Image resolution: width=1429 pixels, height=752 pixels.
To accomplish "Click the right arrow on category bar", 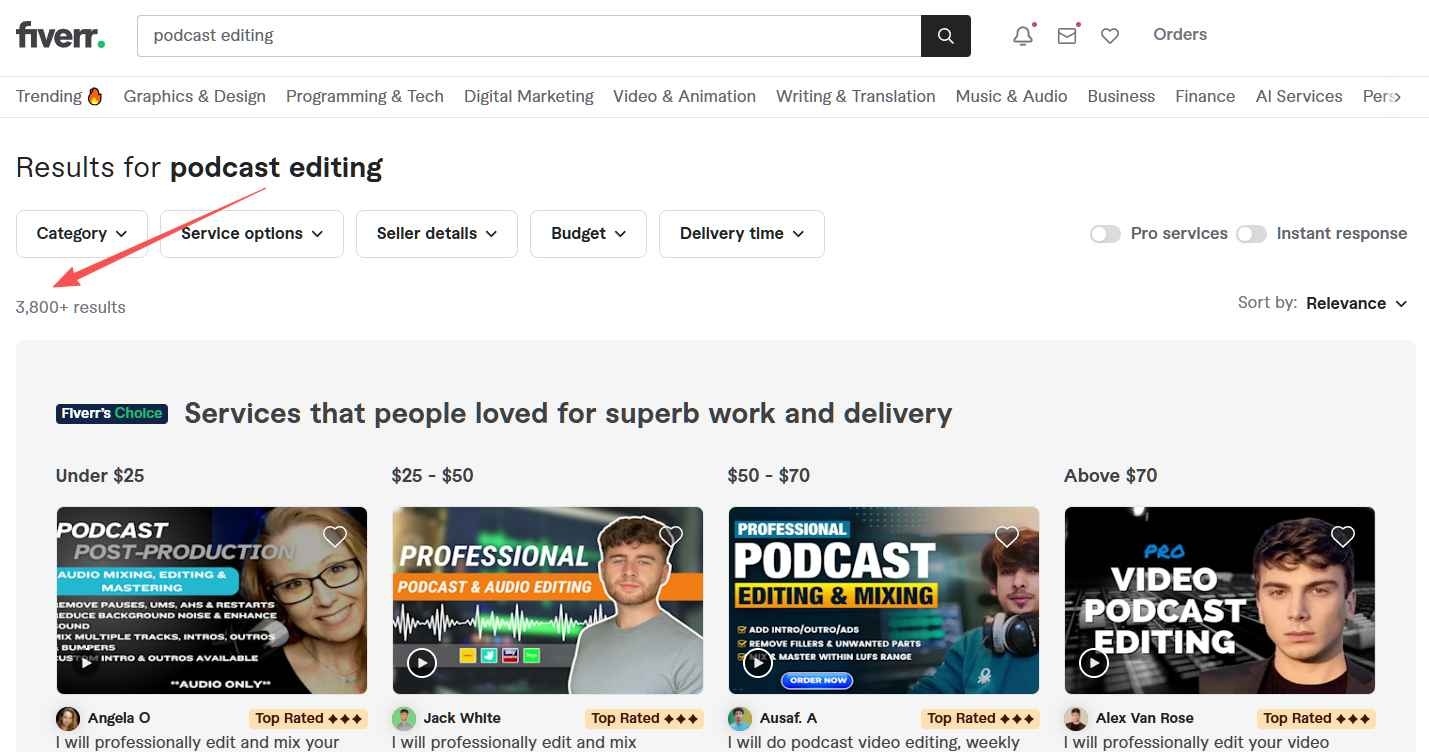I will (1396, 96).
